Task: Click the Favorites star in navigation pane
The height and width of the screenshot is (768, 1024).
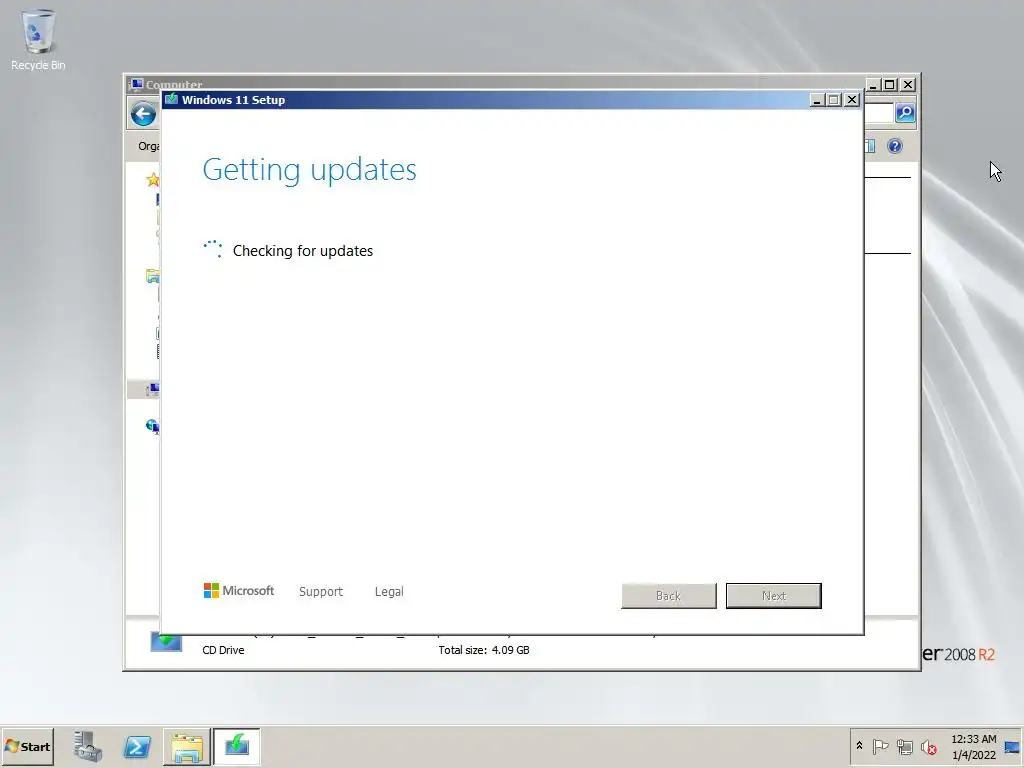Action: click(x=153, y=180)
